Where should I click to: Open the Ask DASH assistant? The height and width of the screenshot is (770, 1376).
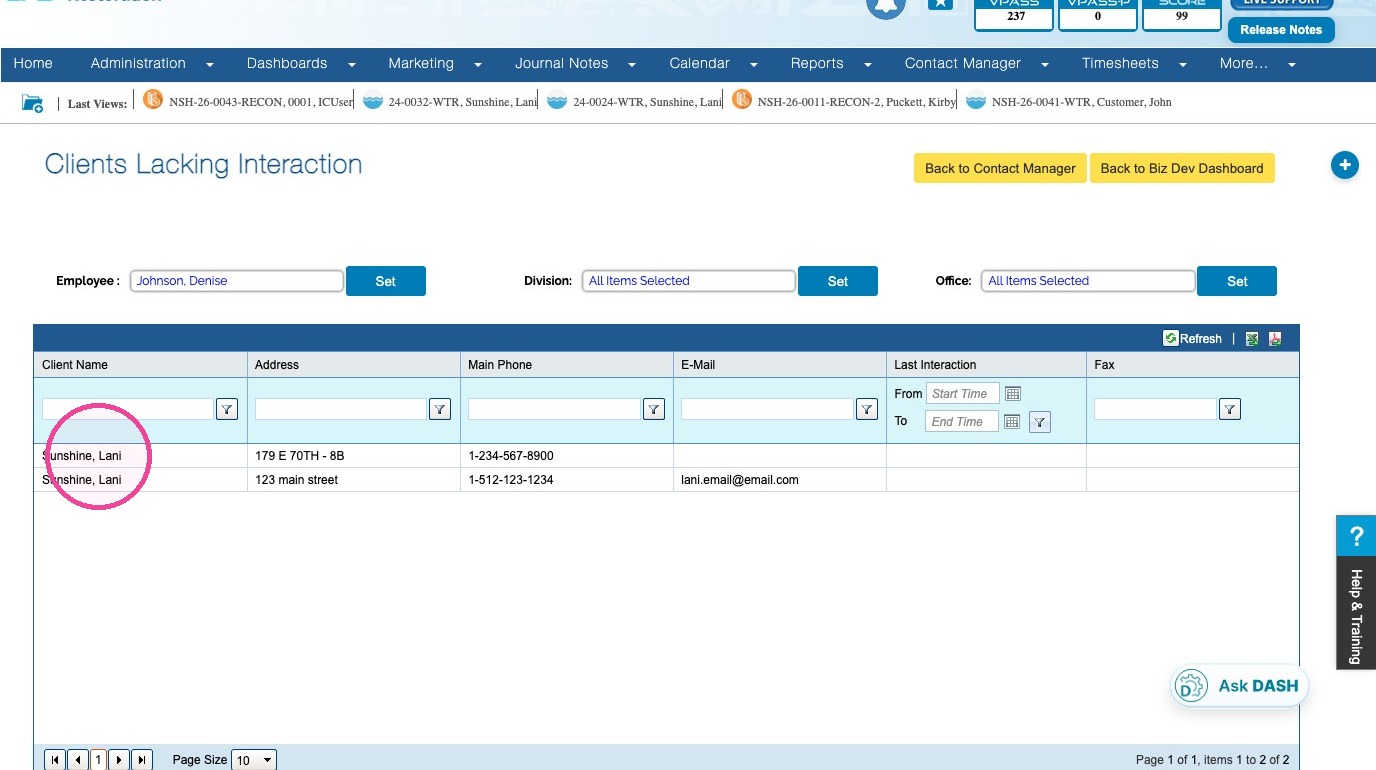coord(1239,686)
